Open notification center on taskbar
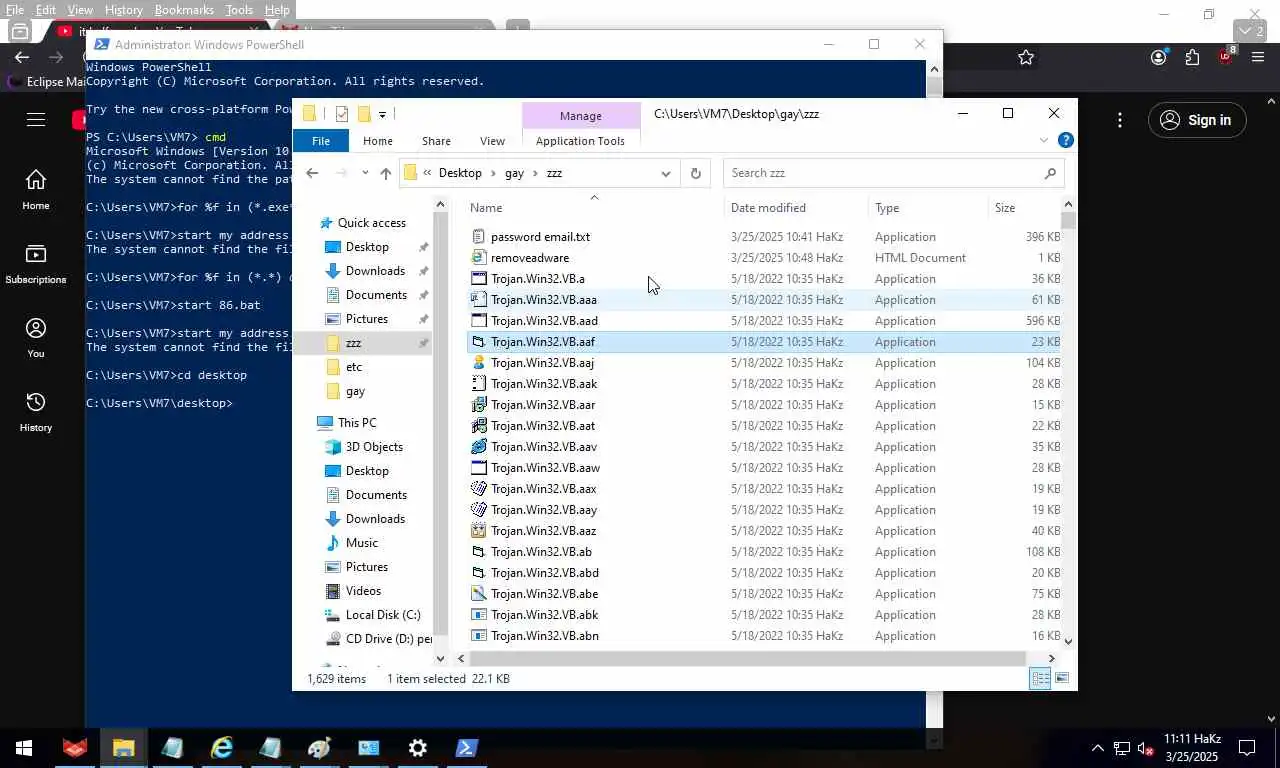This screenshot has width=1280, height=768. [1247, 748]
